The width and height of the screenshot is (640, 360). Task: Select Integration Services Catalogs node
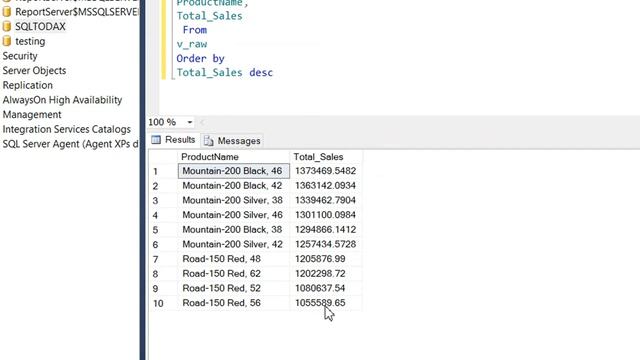pos(67,129)
